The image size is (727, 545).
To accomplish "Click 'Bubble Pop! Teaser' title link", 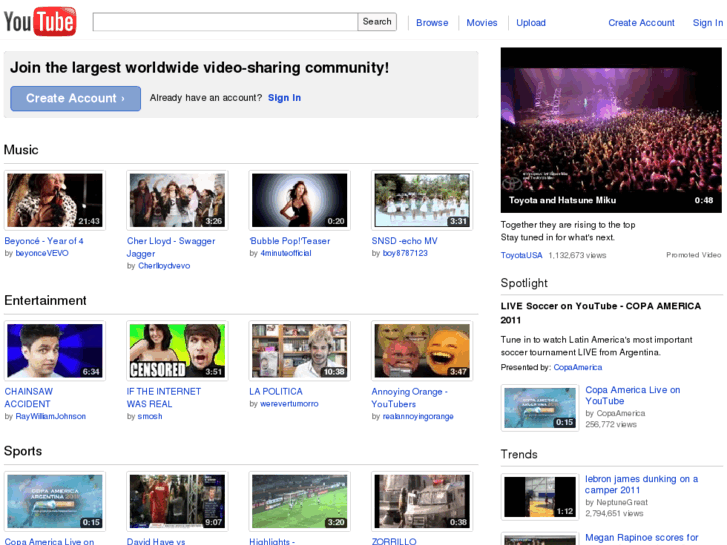I will tap(290, 241).
